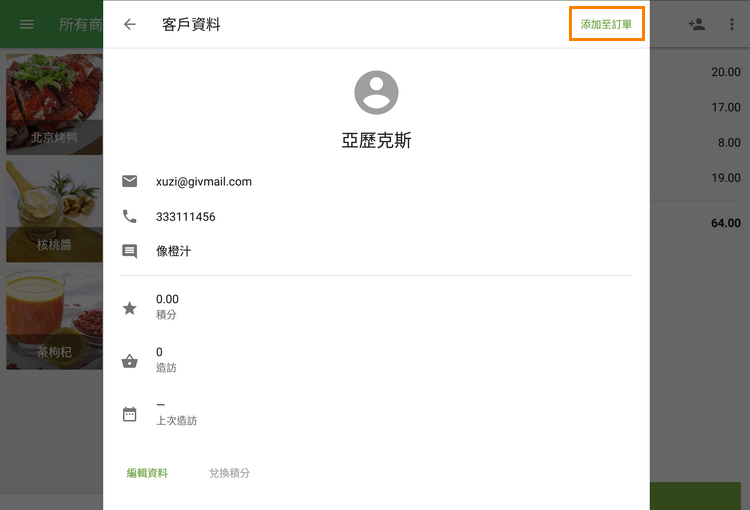The image size is (750, 510).
Task: Click the basket visits icon
Action: [x=130, y=361]
